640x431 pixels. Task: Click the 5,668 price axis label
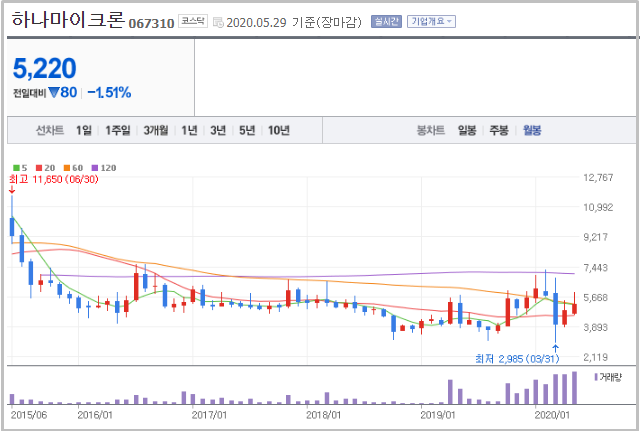click(596, 298)
